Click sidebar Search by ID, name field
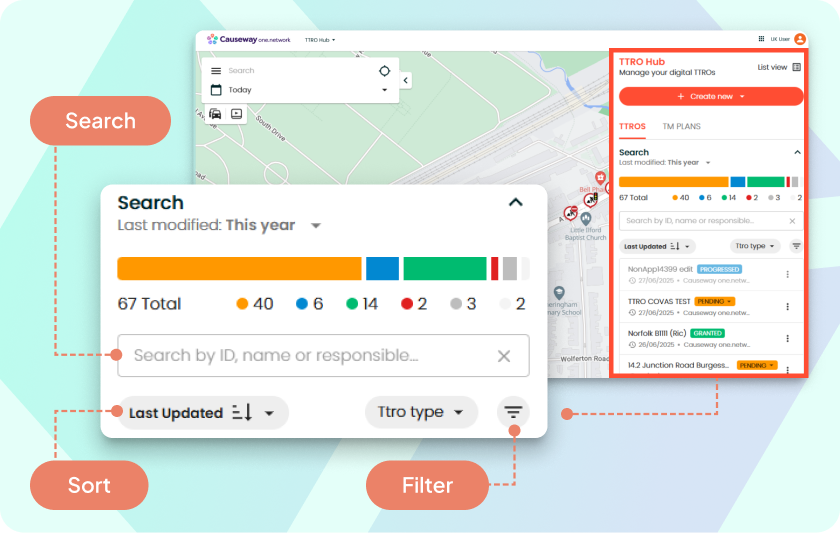 point(710,221)
